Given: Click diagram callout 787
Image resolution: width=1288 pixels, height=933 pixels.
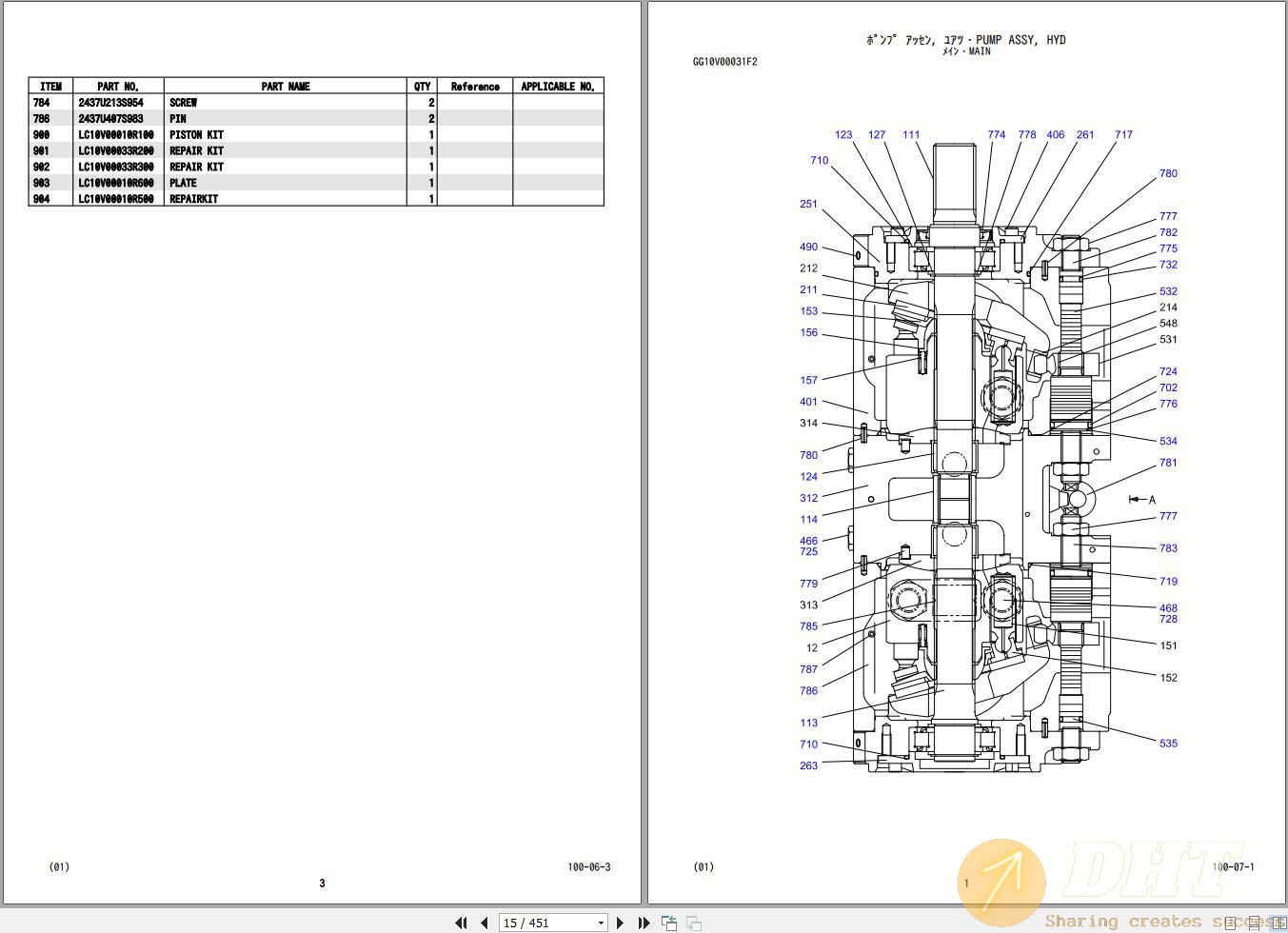Looking at the screenshot, I should point(808,669).
